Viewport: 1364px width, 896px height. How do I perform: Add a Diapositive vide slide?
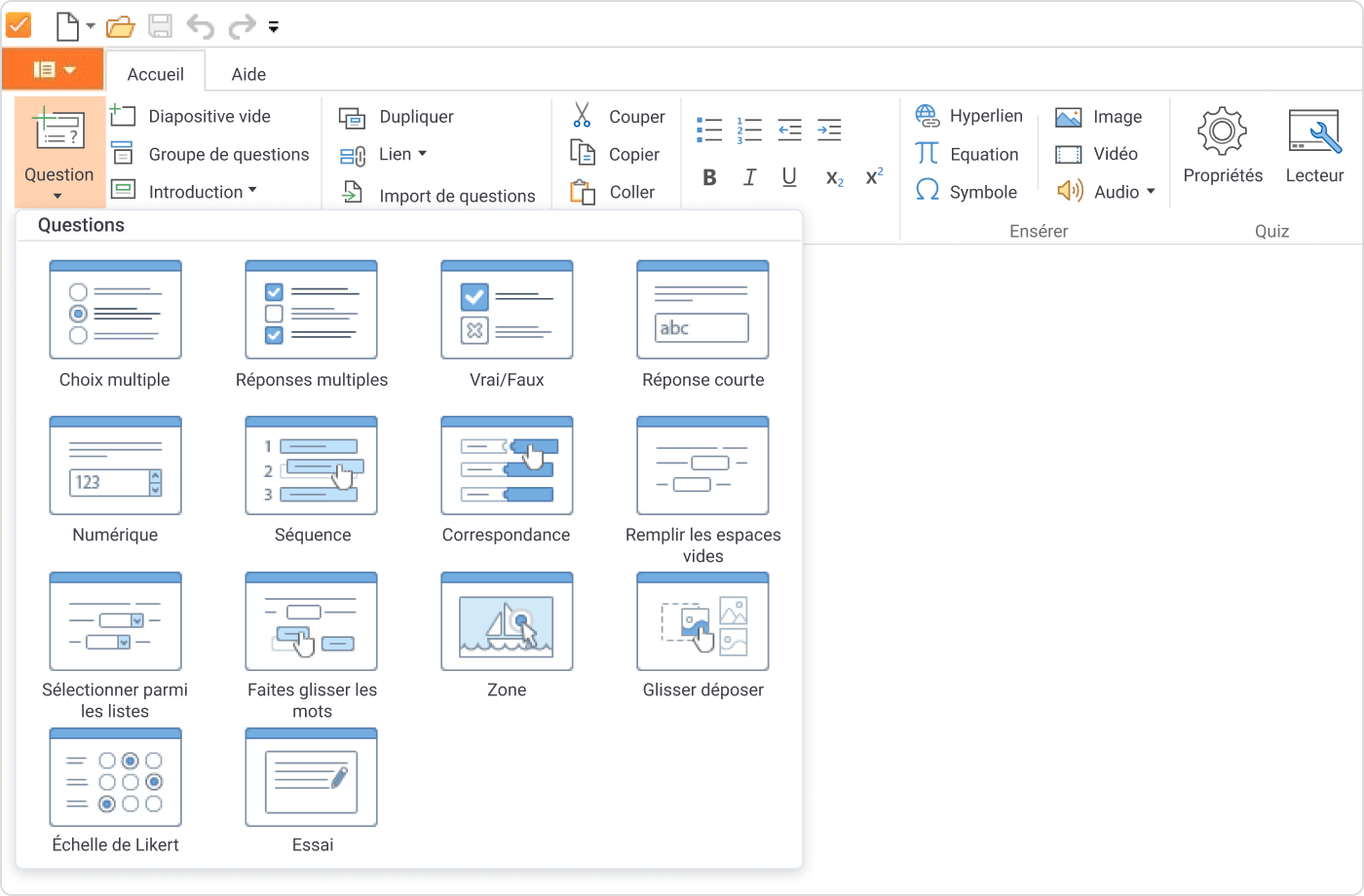tap(191, 116)
